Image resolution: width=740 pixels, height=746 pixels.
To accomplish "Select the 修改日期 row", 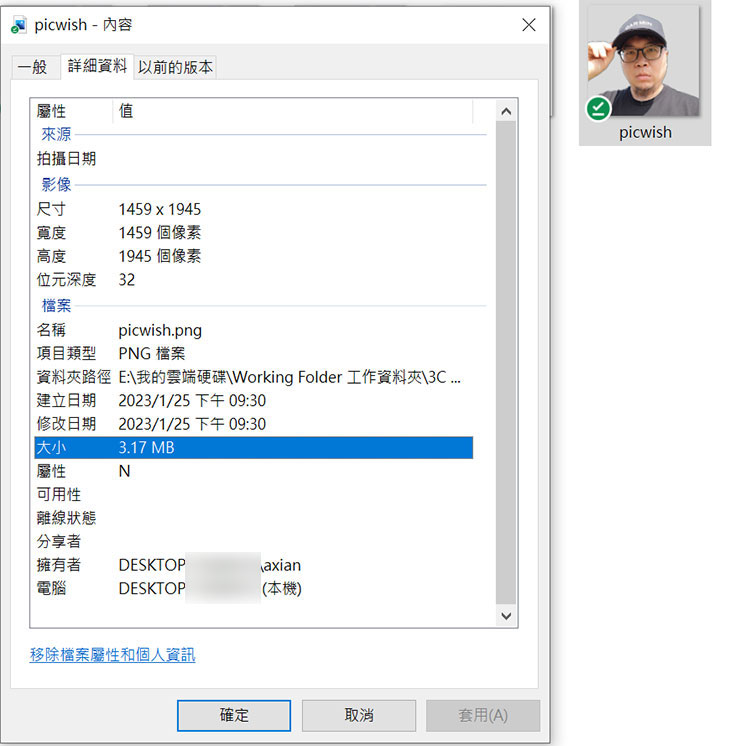I will coord(254,424).
